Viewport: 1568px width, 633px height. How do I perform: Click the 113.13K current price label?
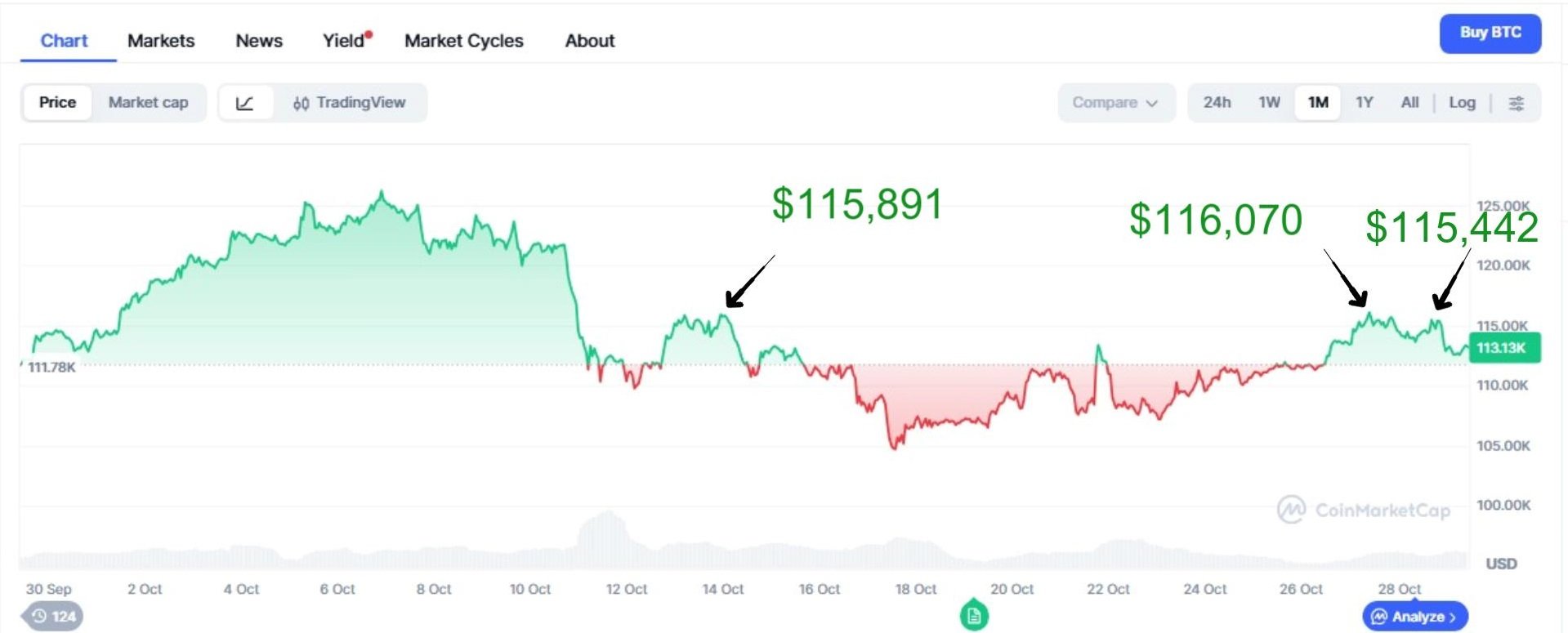tap(1502, 348)
